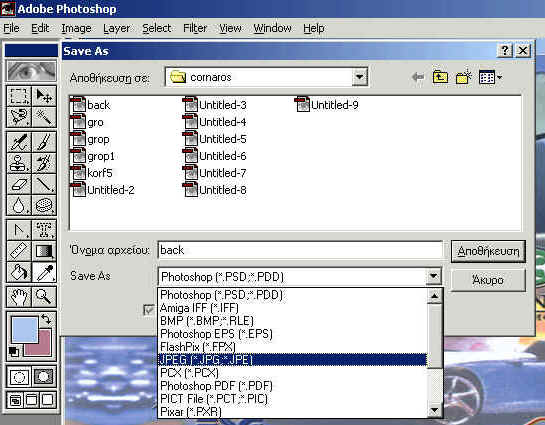Select the Paint Bucket tool
Viewport: 545px width, 425px height.
pyautogui.click(x=18, y=272)
